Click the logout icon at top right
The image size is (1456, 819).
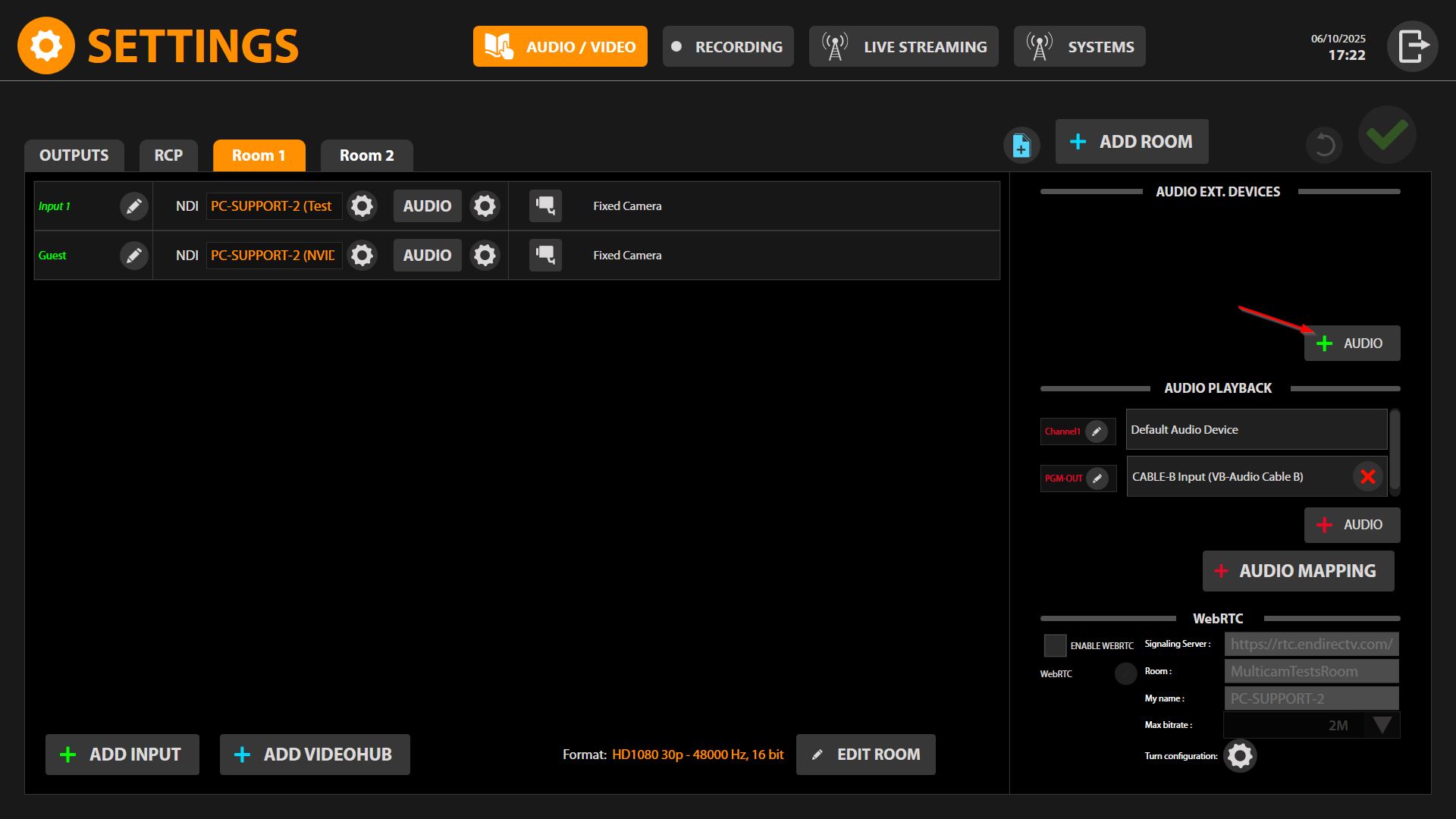(x=1412, y=46)
